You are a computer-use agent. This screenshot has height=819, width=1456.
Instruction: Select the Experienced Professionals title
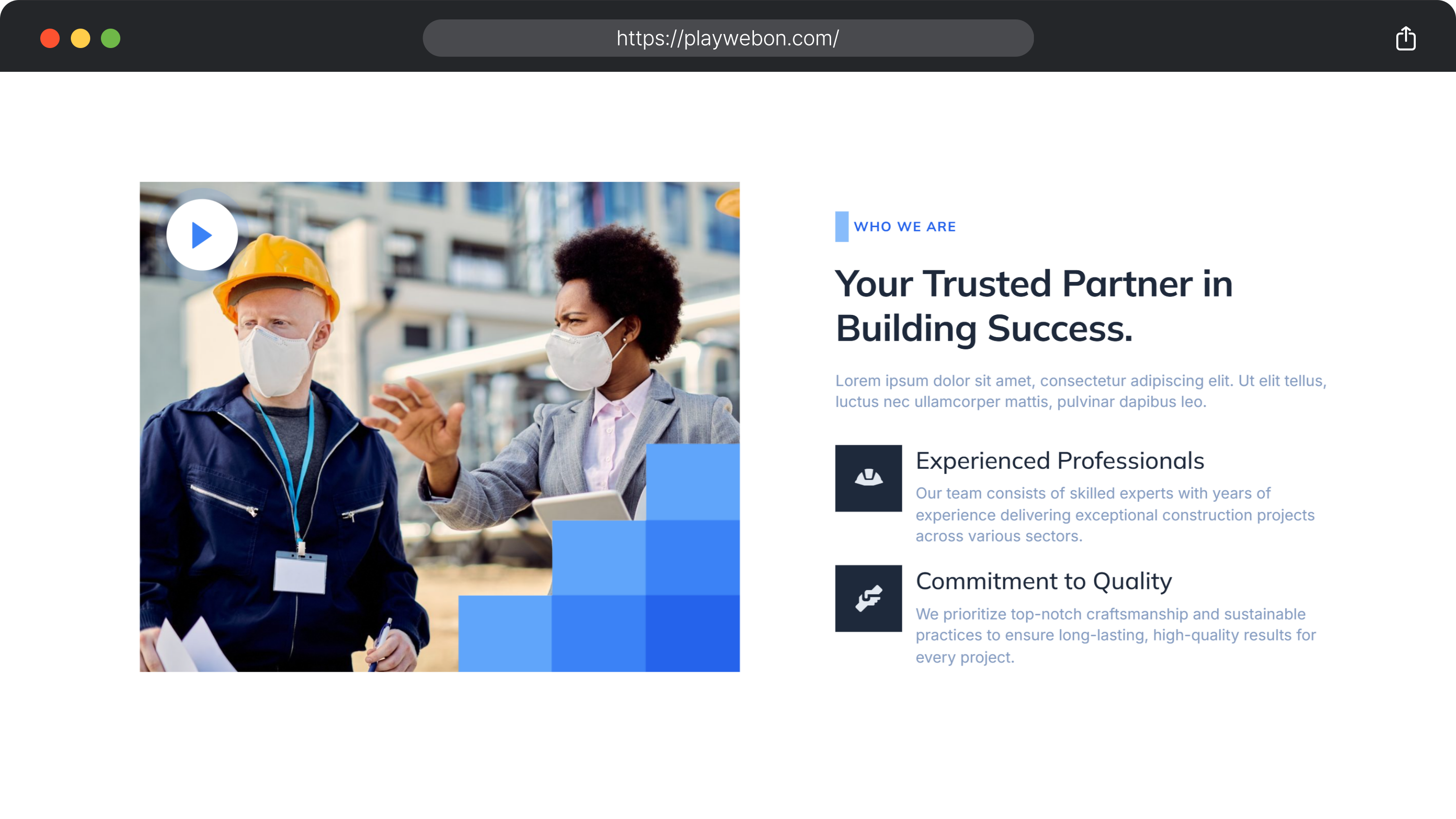(1060, 460)
